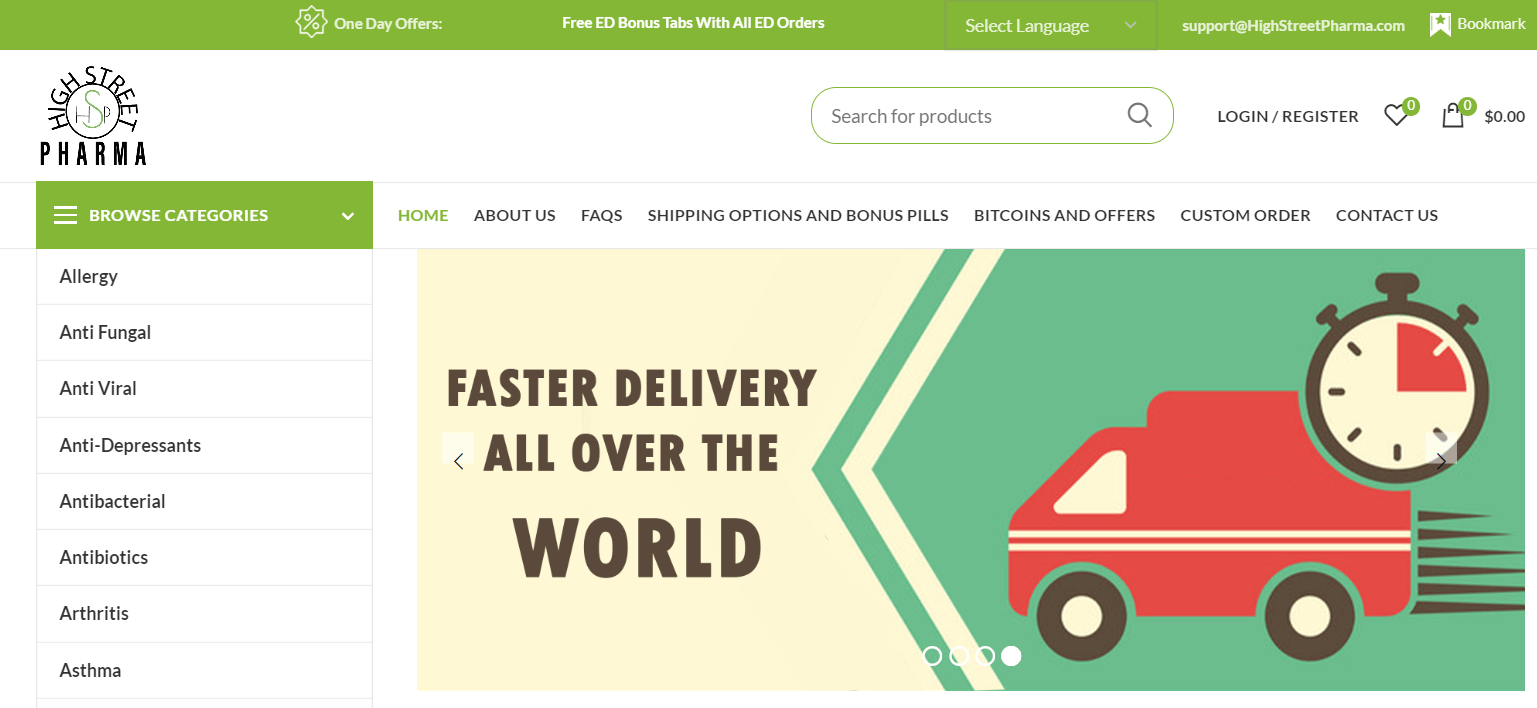Click the Free ED Bonus Tabs offer text

tap(693, 22)
